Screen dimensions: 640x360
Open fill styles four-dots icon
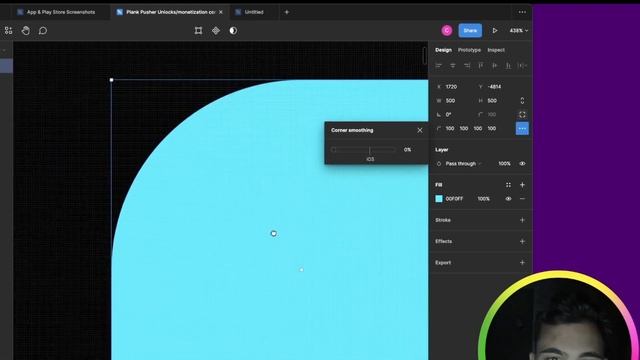point(508,185)
